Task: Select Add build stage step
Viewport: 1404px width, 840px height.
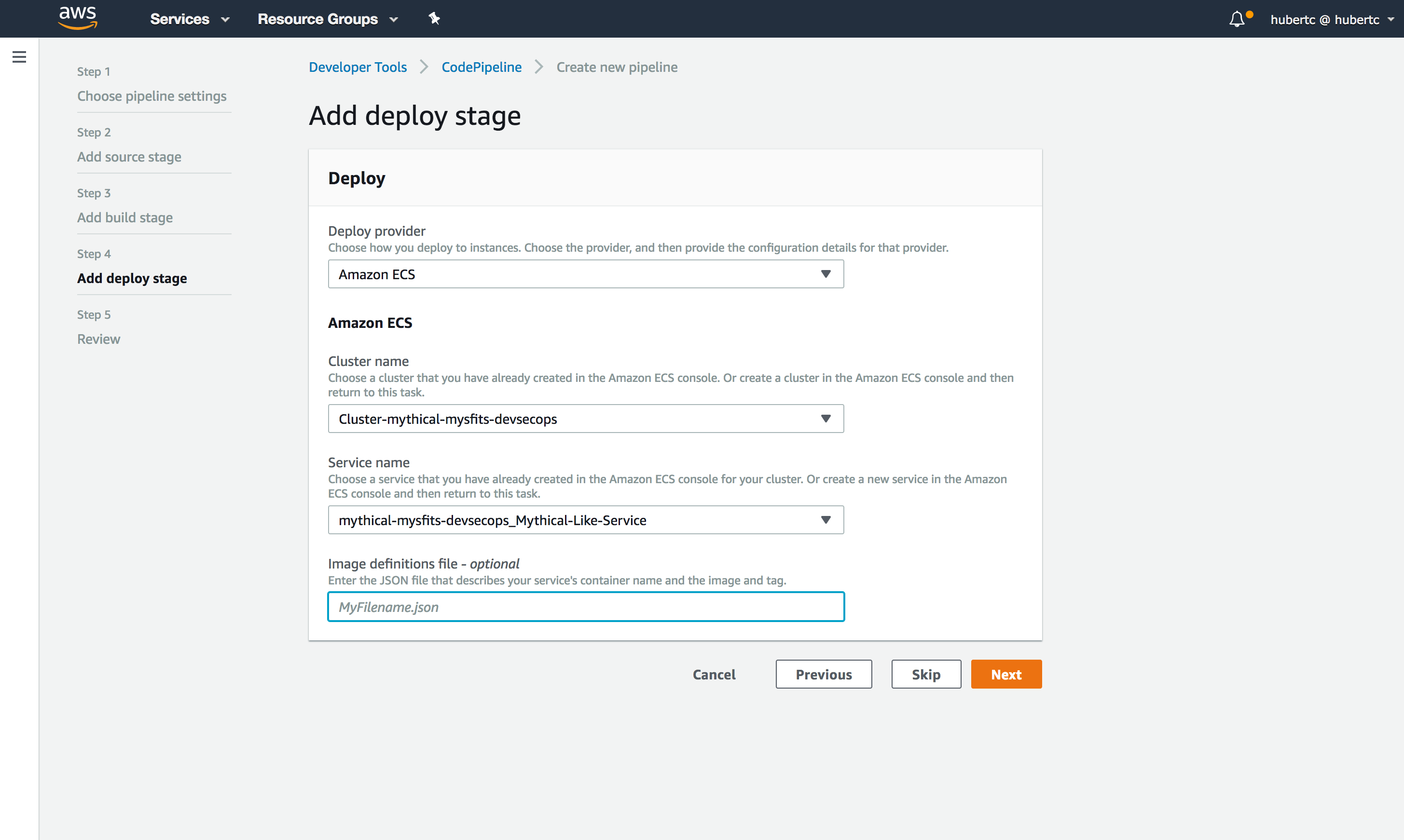Action: (x=124, y=217)
